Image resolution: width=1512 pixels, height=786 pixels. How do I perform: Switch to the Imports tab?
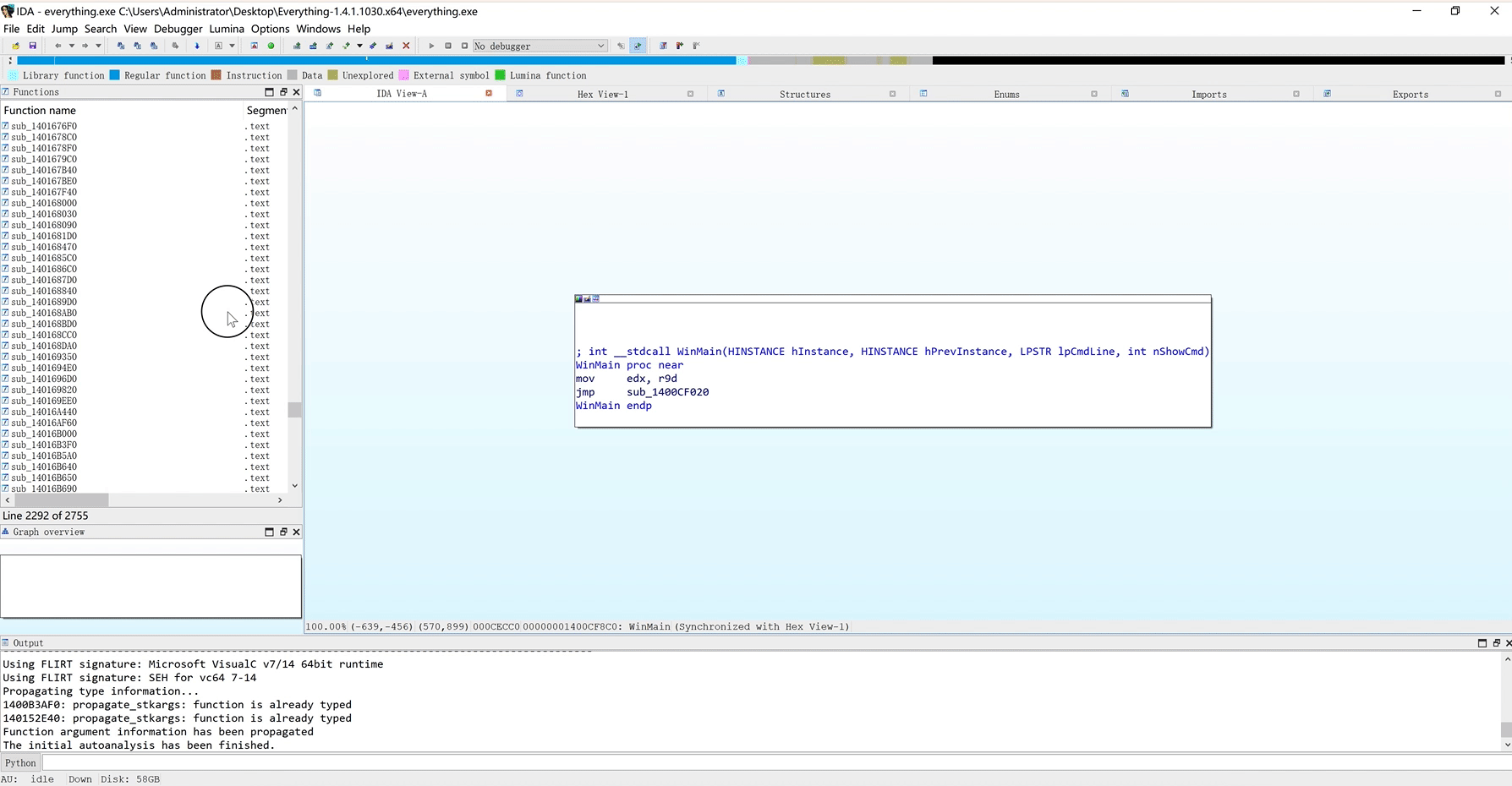pos(1208,94)
